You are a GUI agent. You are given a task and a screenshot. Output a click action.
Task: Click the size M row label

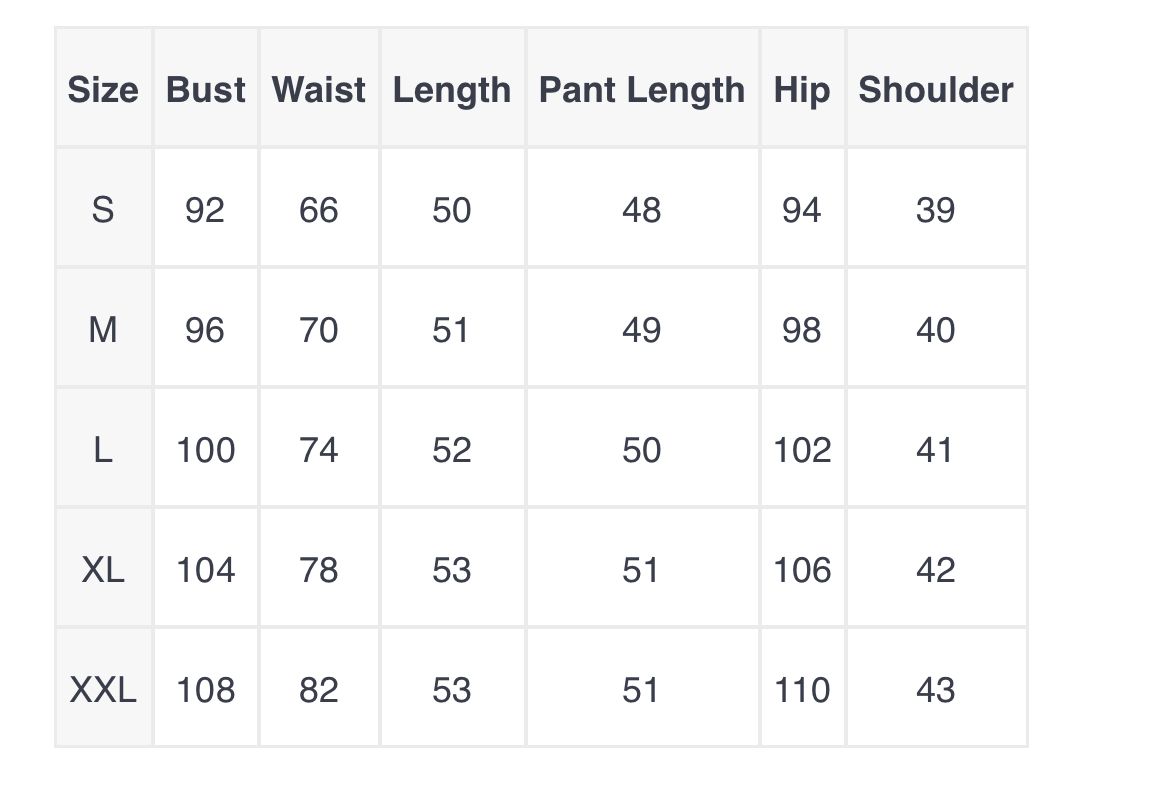(x=103, y=330)
